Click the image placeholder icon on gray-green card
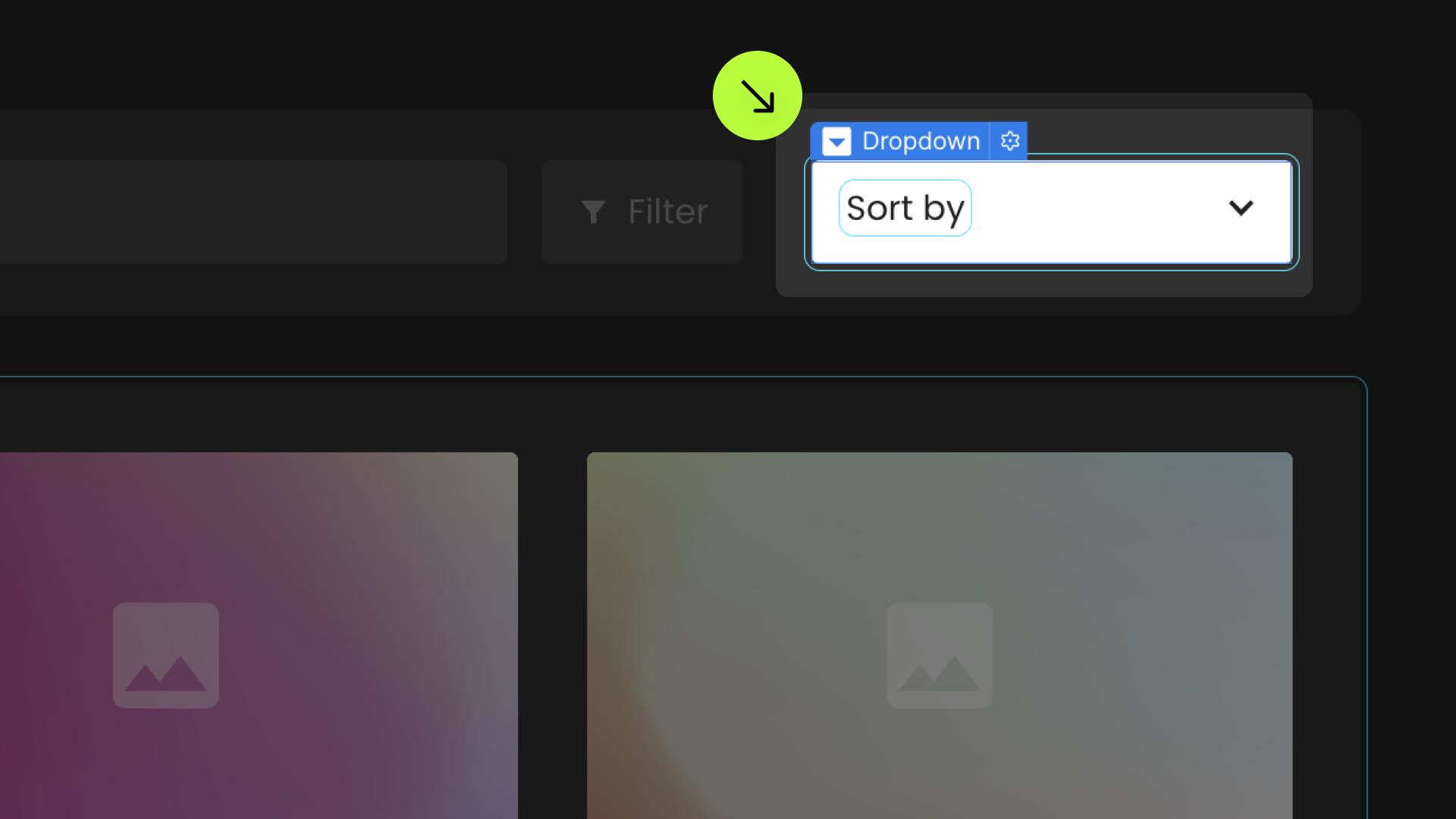Viewport: 1456px width, 819px height. pyautogui.click(x=940, y=655)
